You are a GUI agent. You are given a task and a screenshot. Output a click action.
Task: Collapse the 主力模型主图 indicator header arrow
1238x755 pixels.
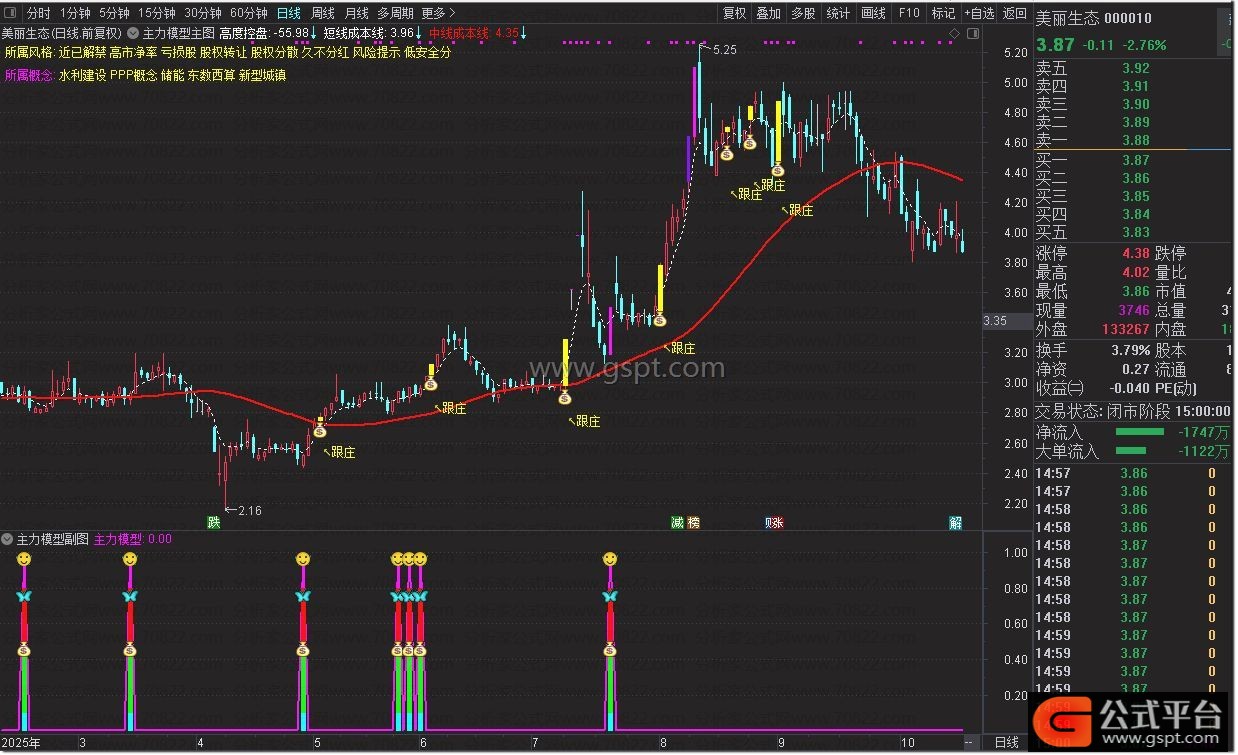[133, 33]
